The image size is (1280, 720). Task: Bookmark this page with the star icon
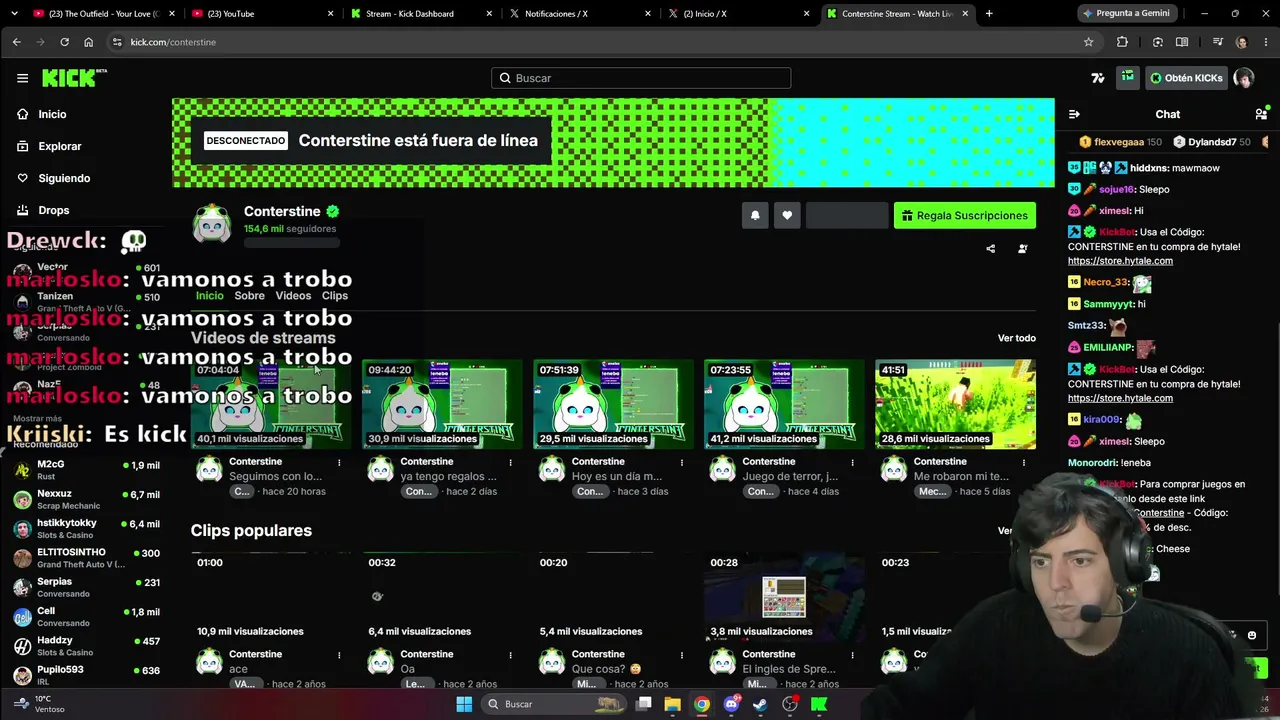(x=1089, y=42)
